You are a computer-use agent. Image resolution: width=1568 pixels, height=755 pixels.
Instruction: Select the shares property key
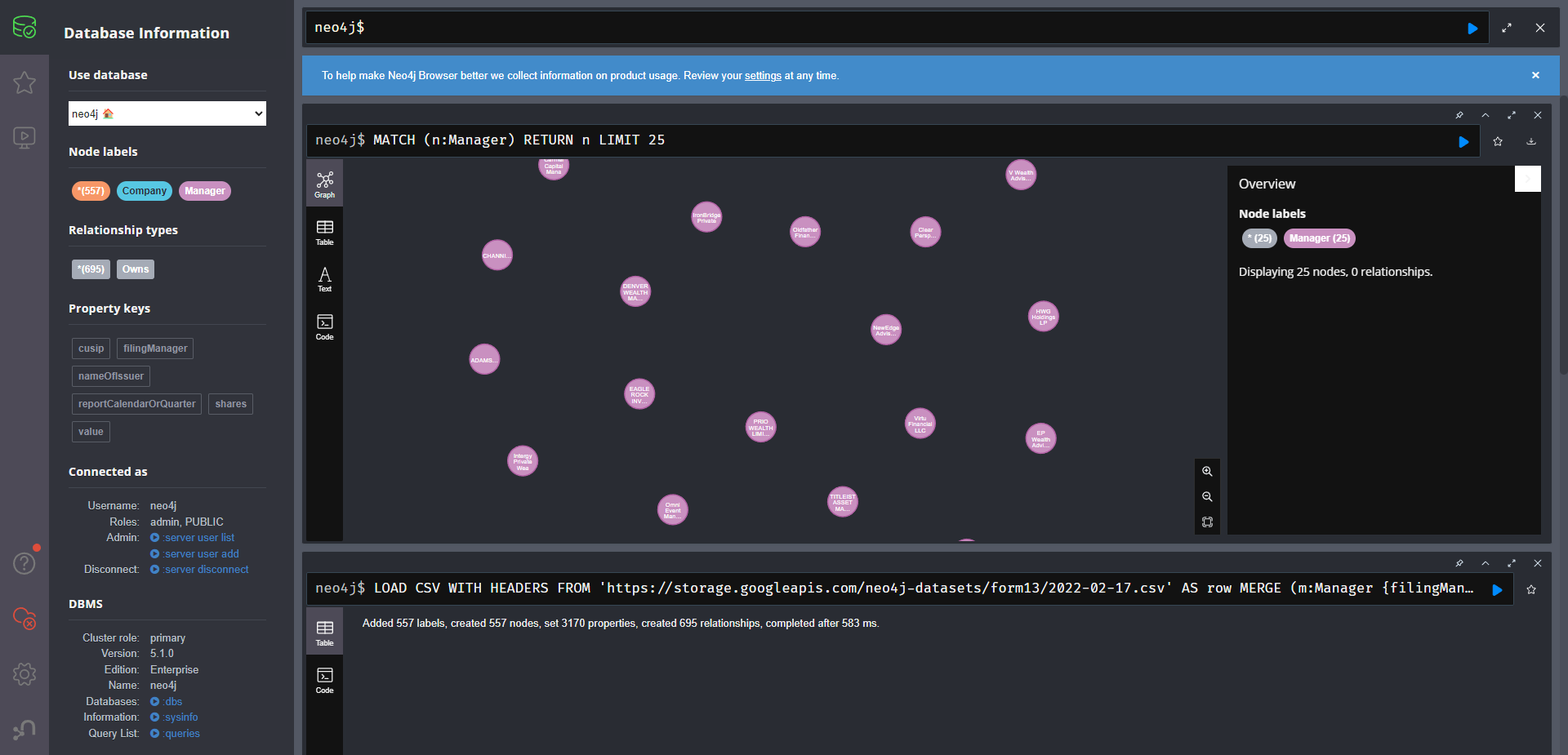[231, 404]
